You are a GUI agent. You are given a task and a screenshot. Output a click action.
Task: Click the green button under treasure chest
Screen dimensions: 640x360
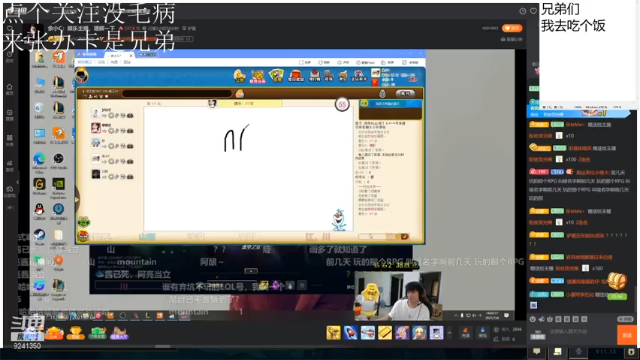click(617, 296)
